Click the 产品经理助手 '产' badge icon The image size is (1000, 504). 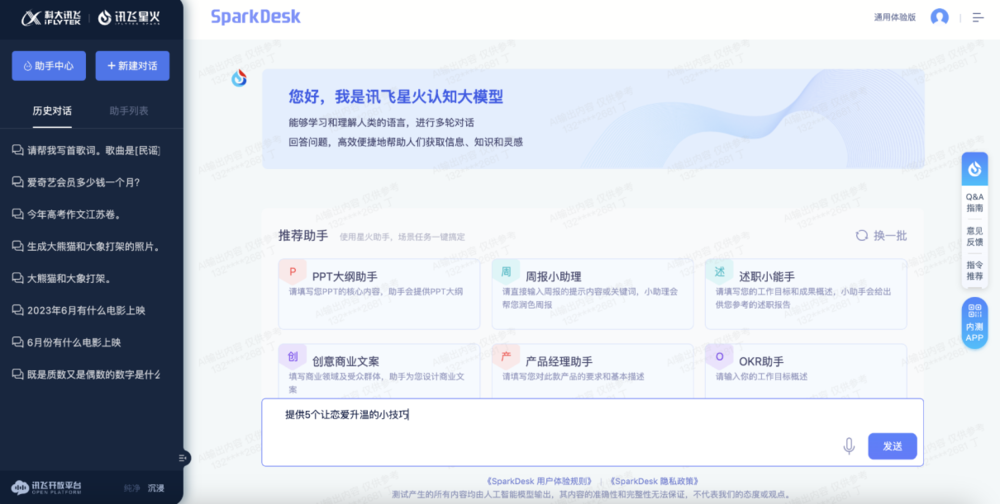coord(506,357)
